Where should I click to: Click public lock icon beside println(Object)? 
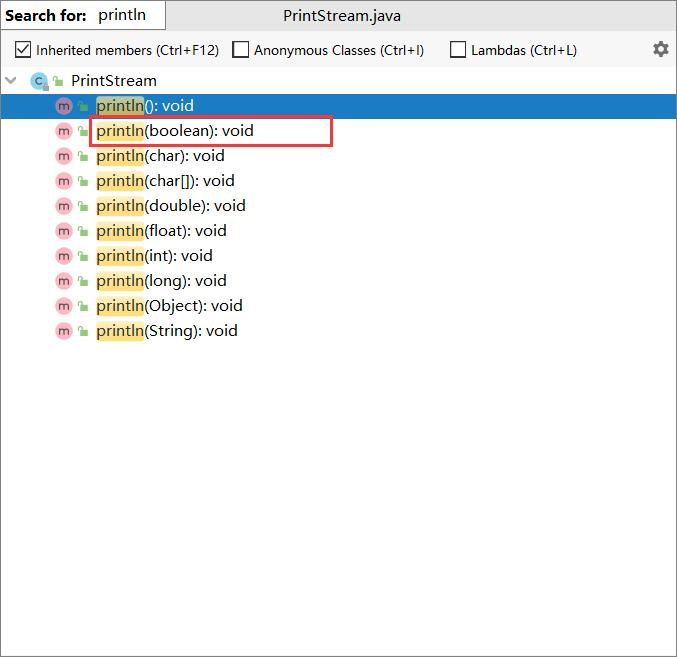pos(83,306)
